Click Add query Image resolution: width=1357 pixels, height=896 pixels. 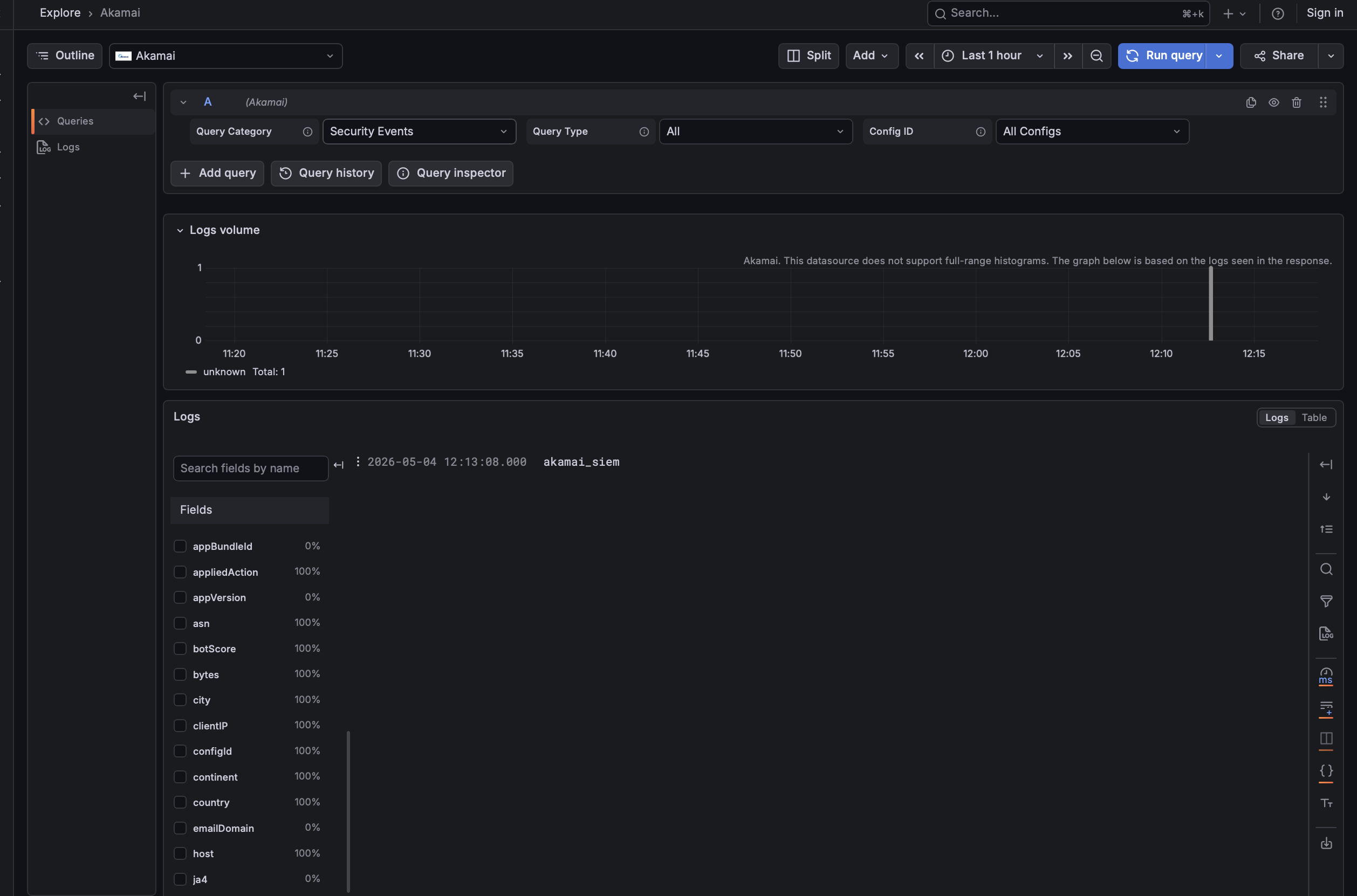pyautogui.click(x=217, y=173)
